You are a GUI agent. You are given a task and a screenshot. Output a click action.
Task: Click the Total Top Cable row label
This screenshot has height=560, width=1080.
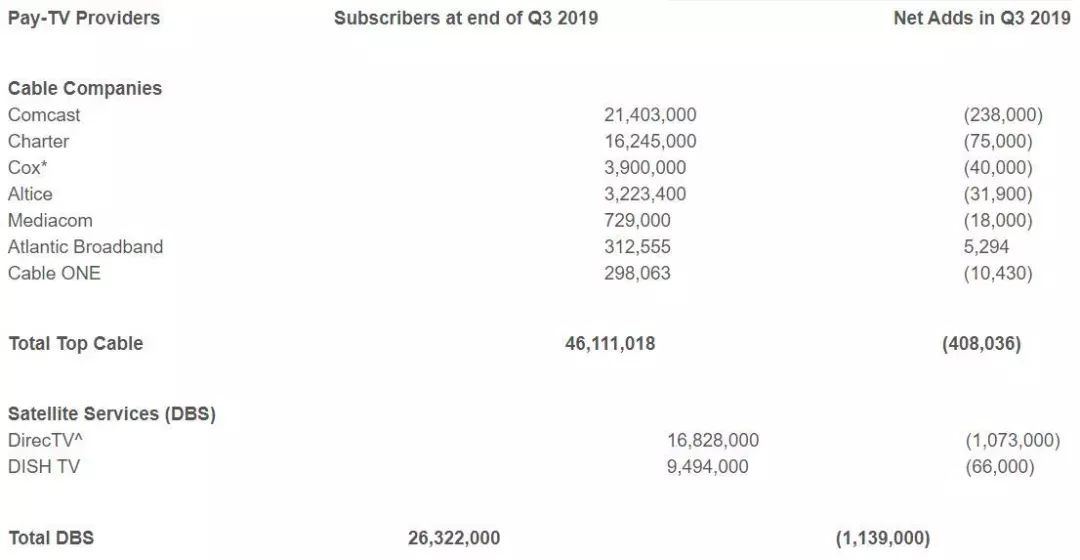point(76,343)
